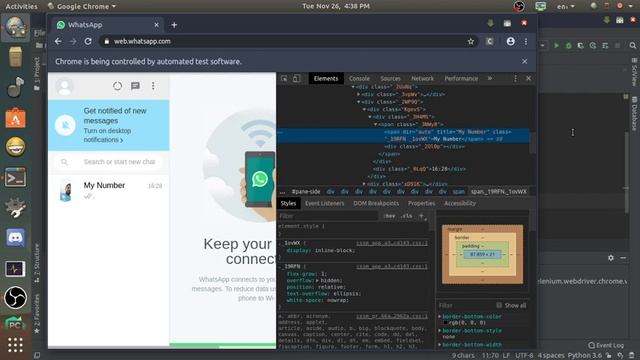Screen dimensions: 640x360
Task: Go back with Chrome's back arrow
Action: (58, 41)
